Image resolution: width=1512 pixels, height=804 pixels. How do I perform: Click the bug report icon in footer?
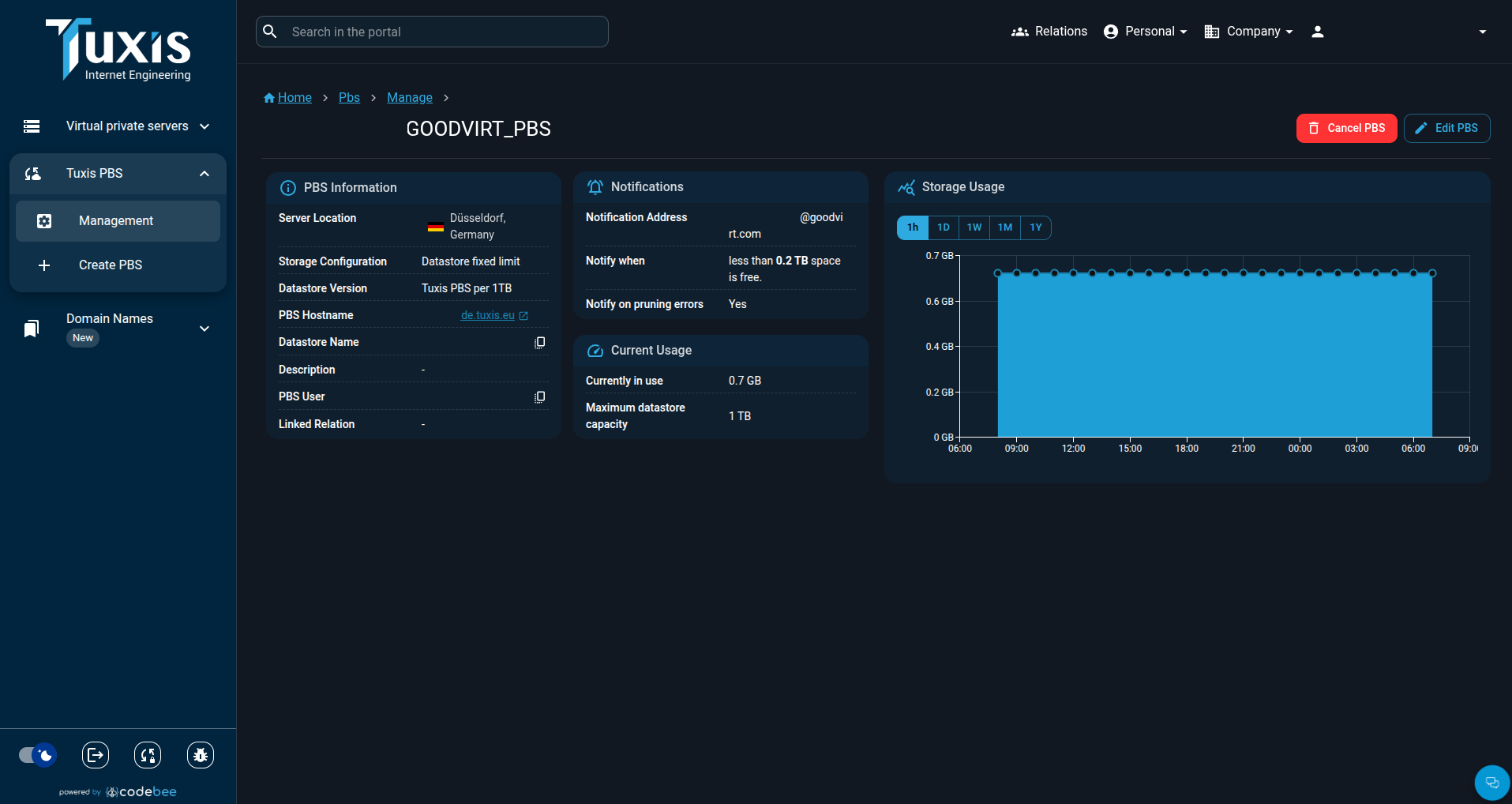[x=201, y=755]
